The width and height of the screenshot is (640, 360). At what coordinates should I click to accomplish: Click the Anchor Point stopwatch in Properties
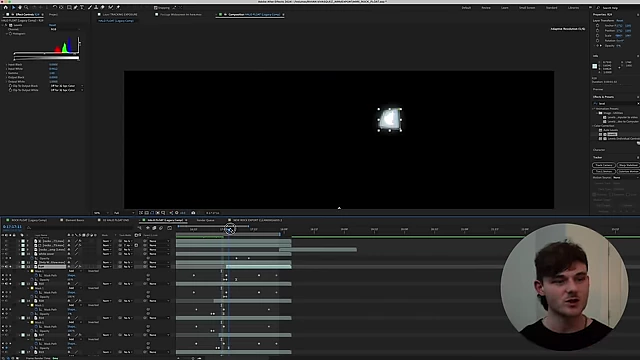(x=598, y=25)
